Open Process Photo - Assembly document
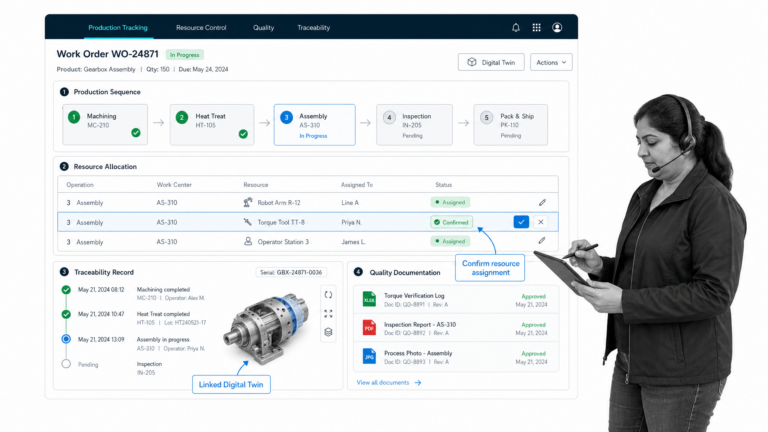Viewport: 768px width, 432px height. pyautogui.click(x=456, y=357)
